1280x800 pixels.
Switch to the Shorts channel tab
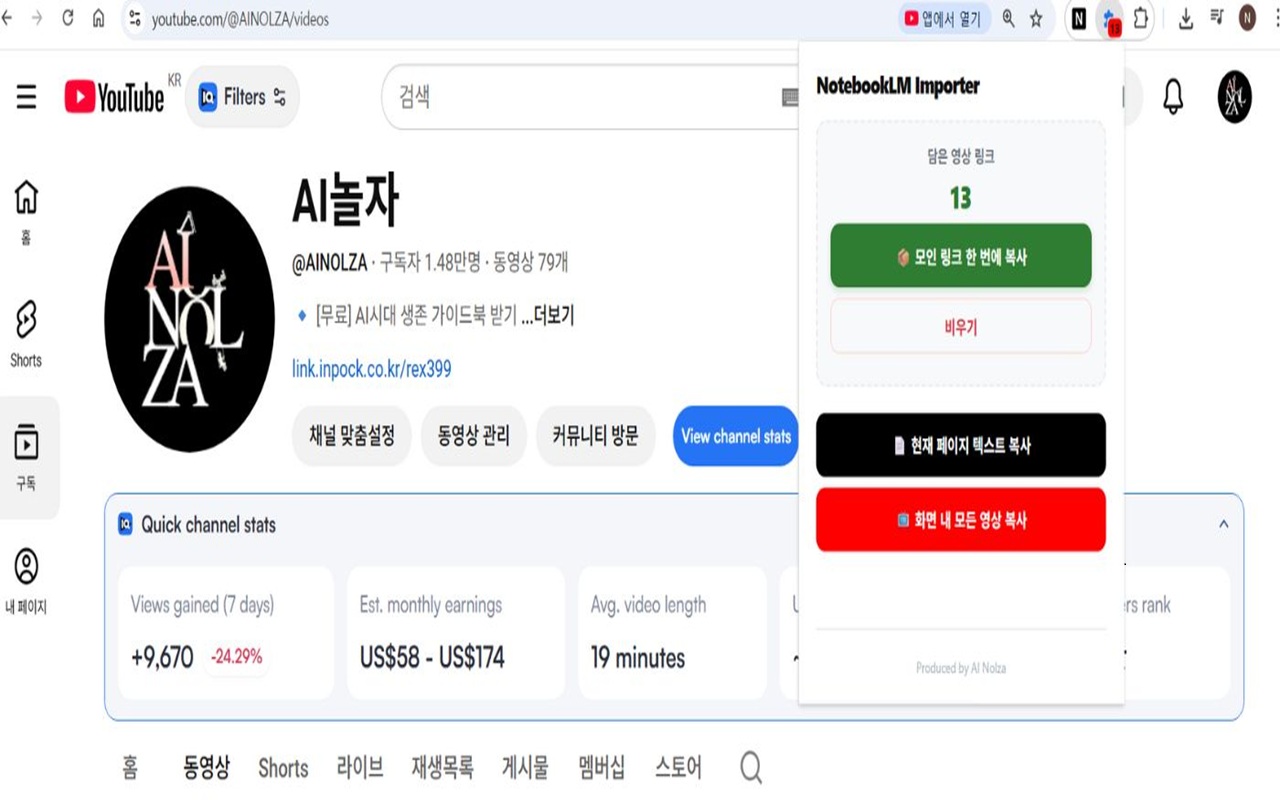(x=283, y=768)
